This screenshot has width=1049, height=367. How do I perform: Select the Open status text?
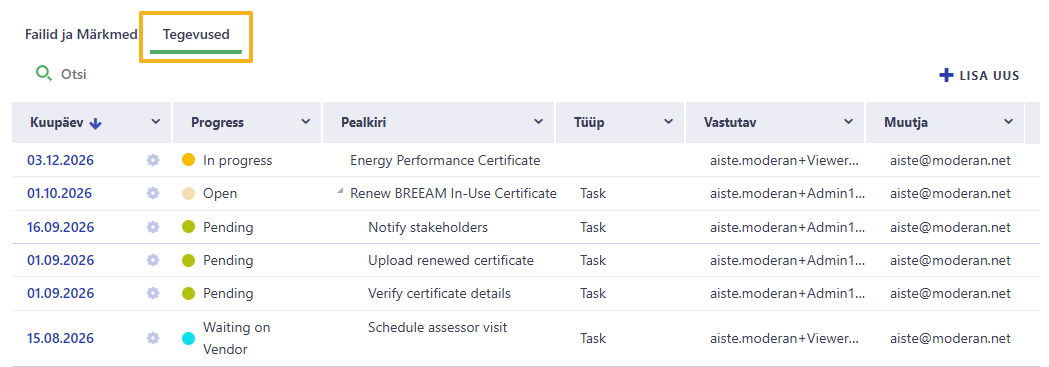[220, 194]
